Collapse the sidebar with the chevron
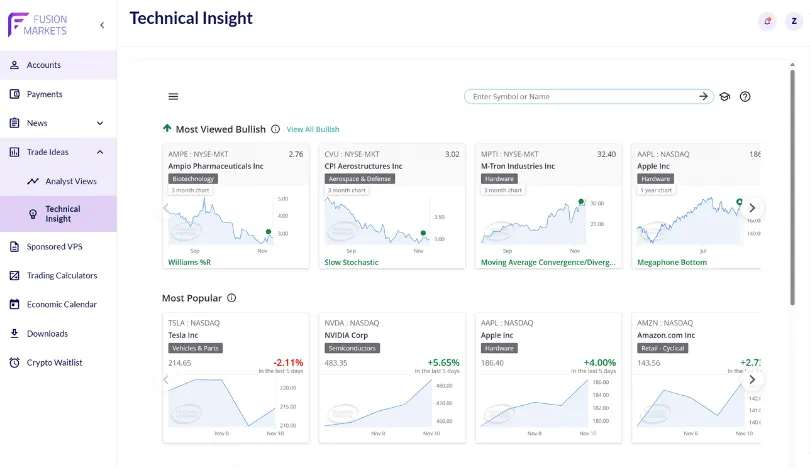This screenshot has width=810, height=469. [102, 24]
